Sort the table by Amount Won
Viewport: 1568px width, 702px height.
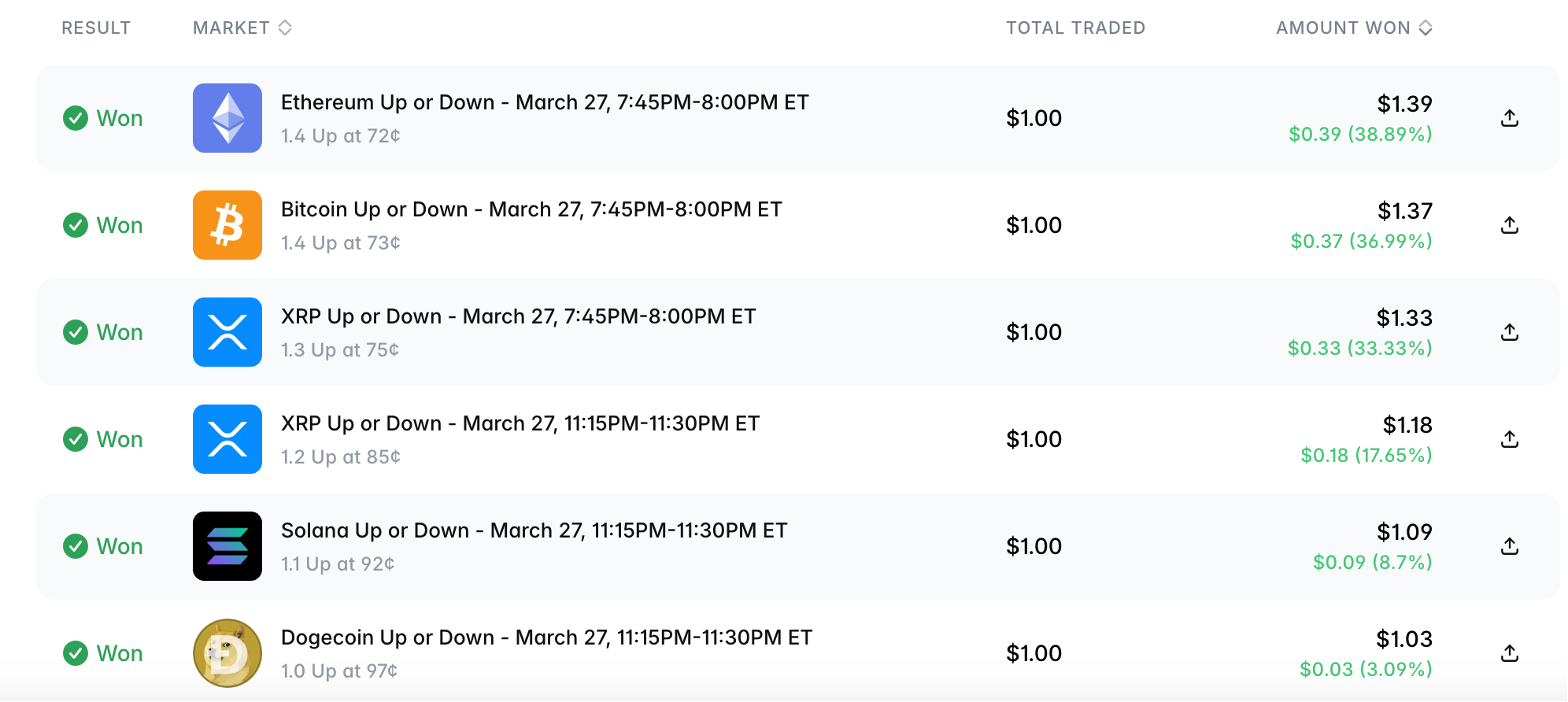pyautogui.click(x=1354, y=28)
